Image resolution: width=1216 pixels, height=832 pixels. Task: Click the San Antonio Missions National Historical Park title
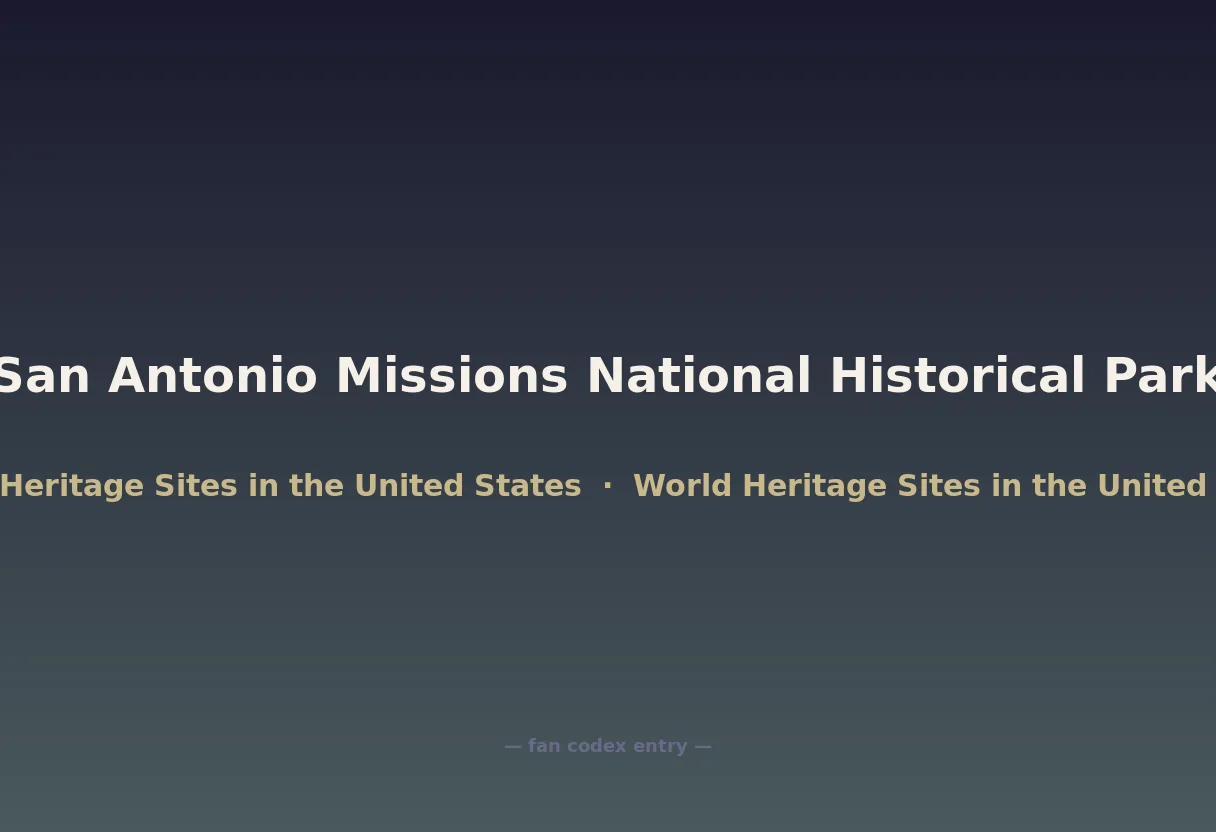(608, 376)
